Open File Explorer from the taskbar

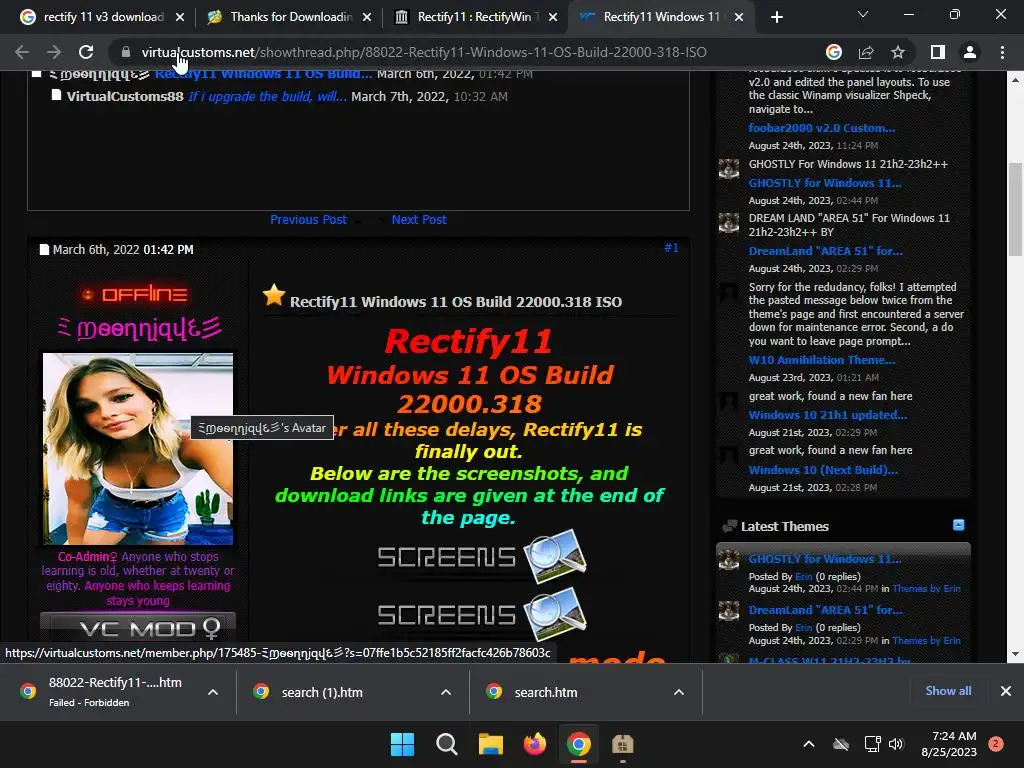490,744
